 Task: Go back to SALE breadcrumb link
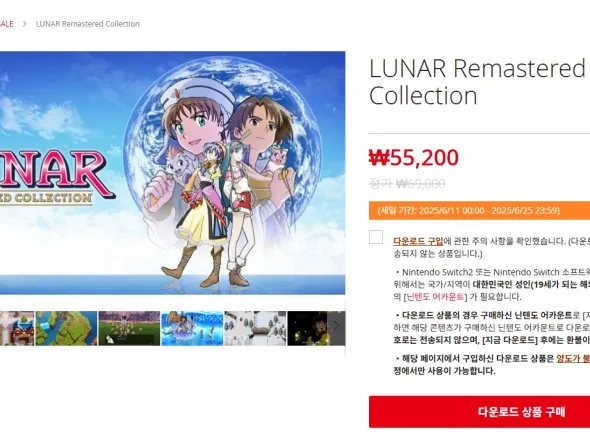point(6,24)
